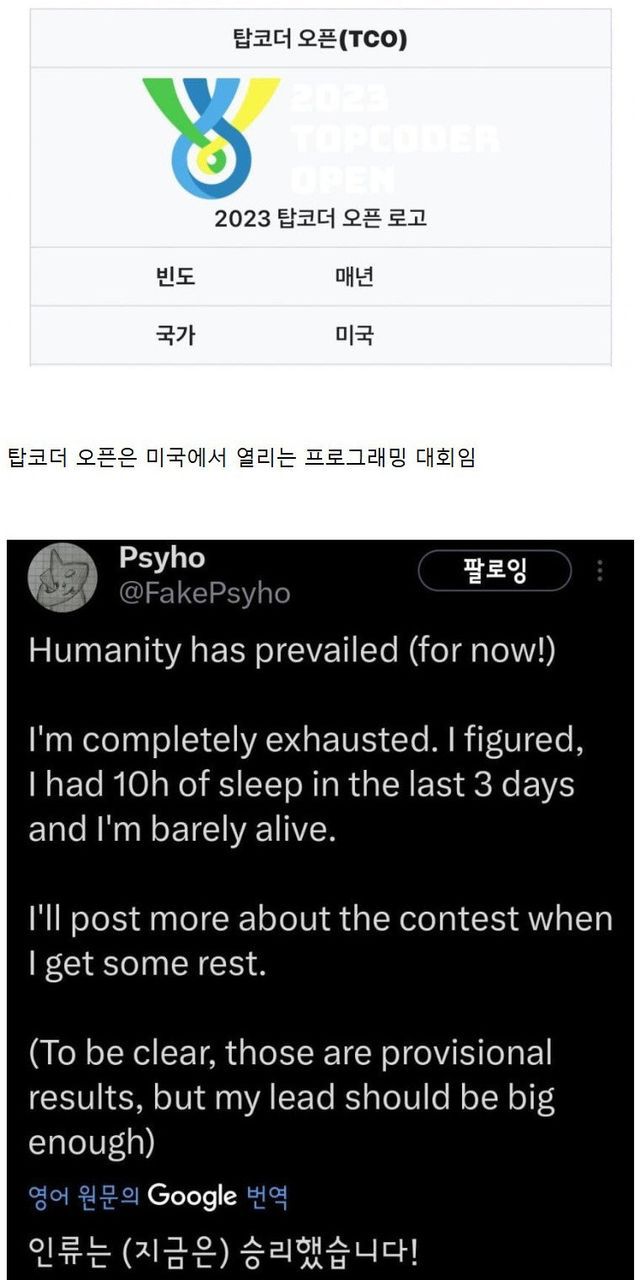Click the Google logo in translation line
This screenshot has width=640, height=1280.
192,1195
